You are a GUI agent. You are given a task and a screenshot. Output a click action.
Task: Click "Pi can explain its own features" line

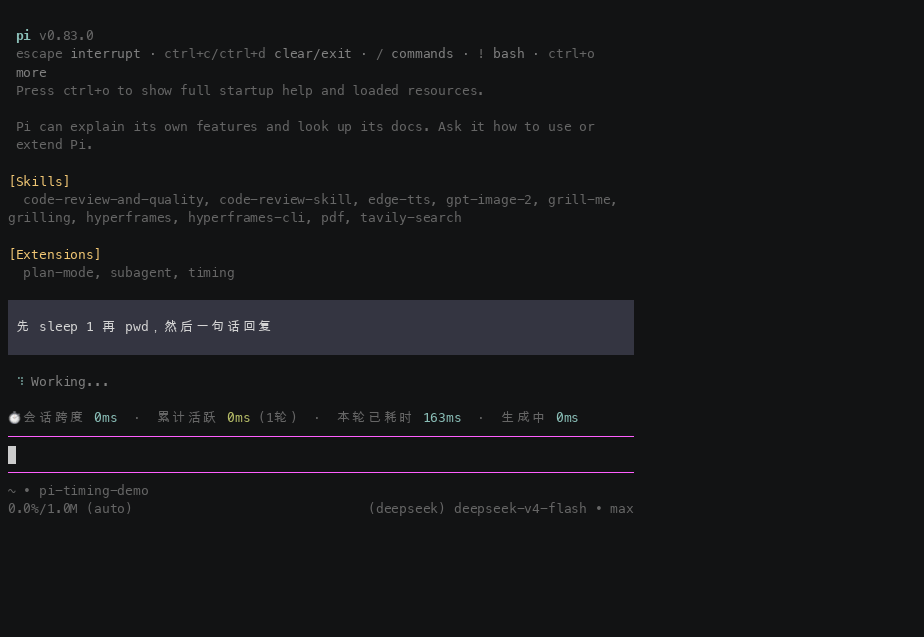pyautogui.click(x=305, y=136)
